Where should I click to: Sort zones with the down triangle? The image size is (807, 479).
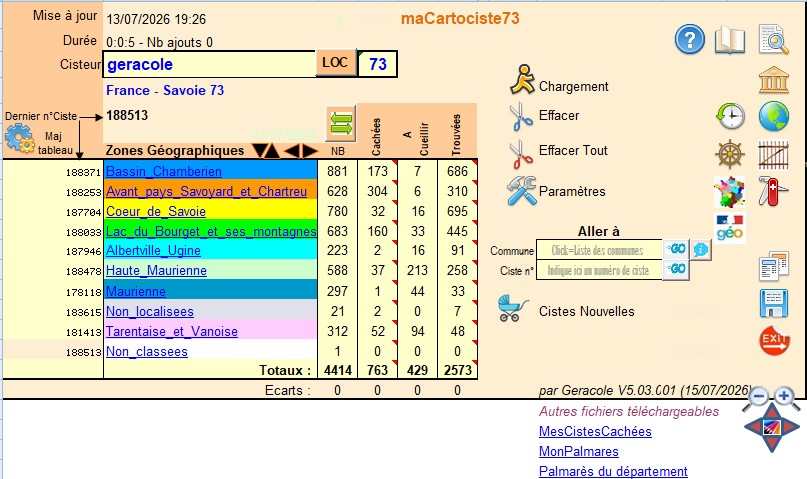[260, 151]
